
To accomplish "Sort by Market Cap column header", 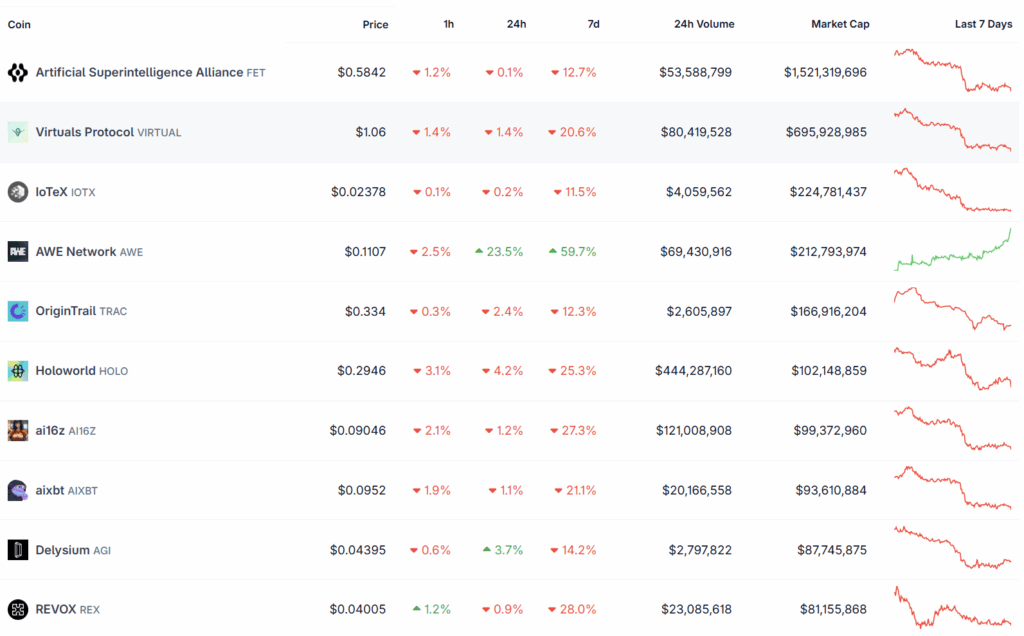I will pyautogui.click(x=838, y=24).
